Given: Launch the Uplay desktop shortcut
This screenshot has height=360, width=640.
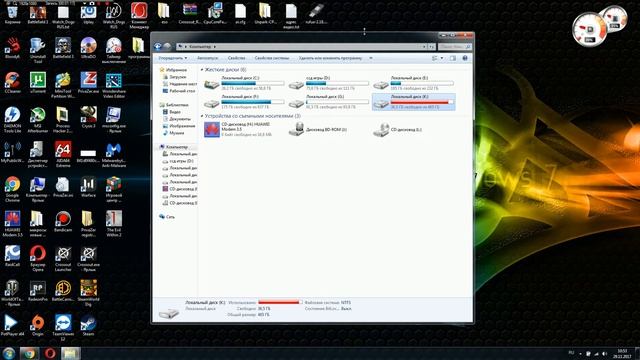Looking at the screenshot, I should click(88, 15).
